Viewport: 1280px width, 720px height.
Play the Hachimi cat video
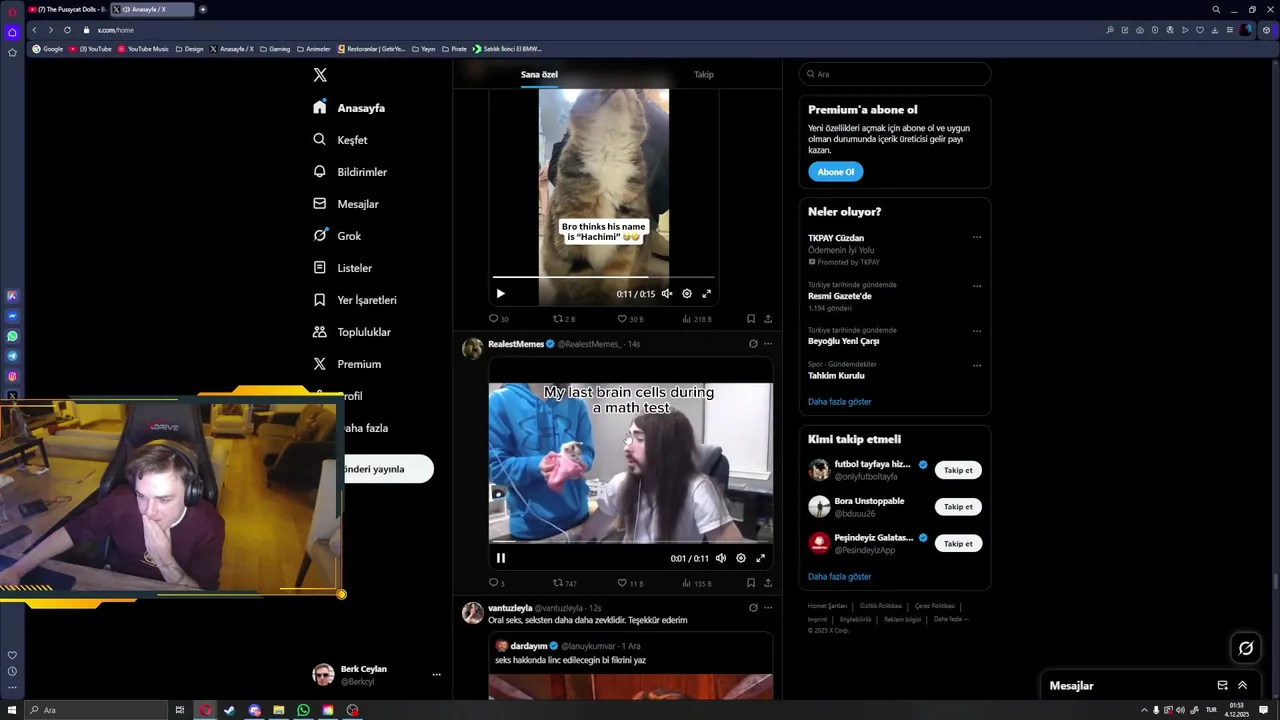[501, 294]
